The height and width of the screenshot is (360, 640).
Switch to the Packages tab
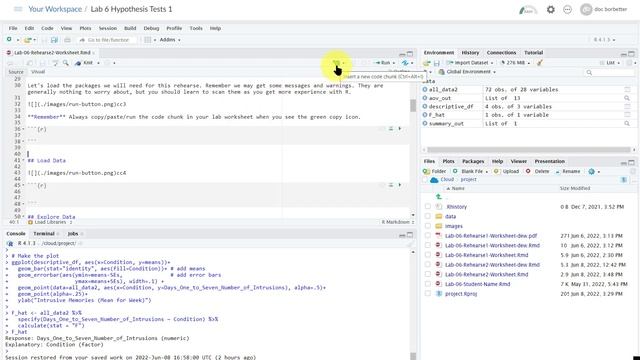473,161
